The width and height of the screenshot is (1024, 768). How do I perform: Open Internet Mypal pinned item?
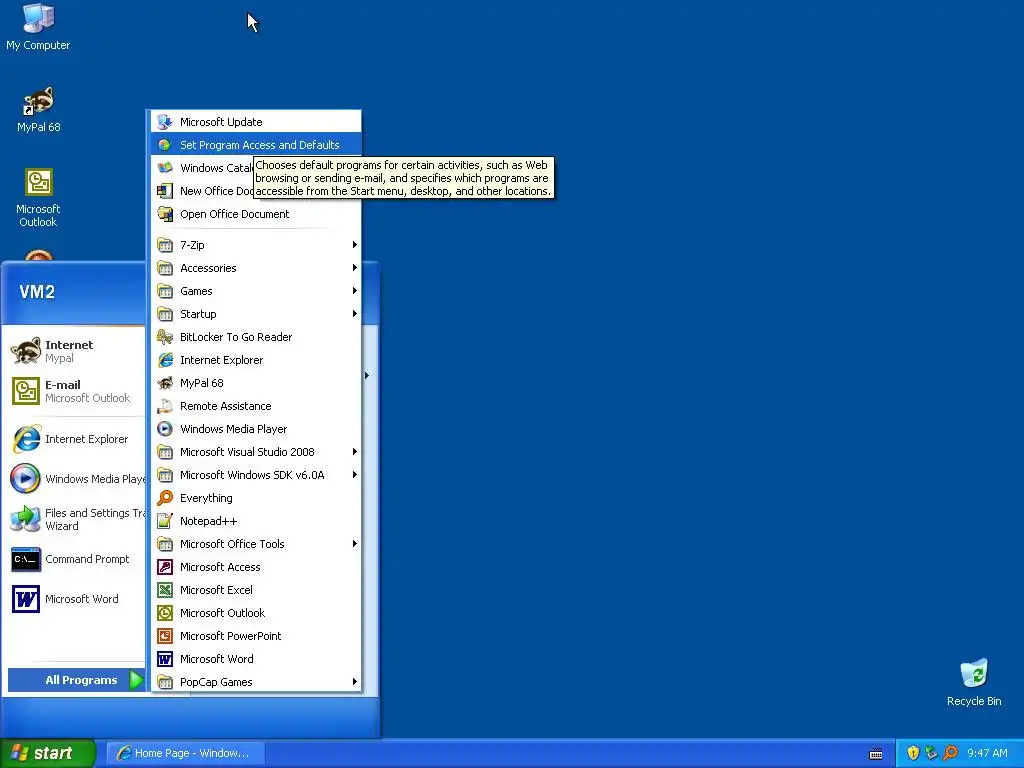[76, 351]
